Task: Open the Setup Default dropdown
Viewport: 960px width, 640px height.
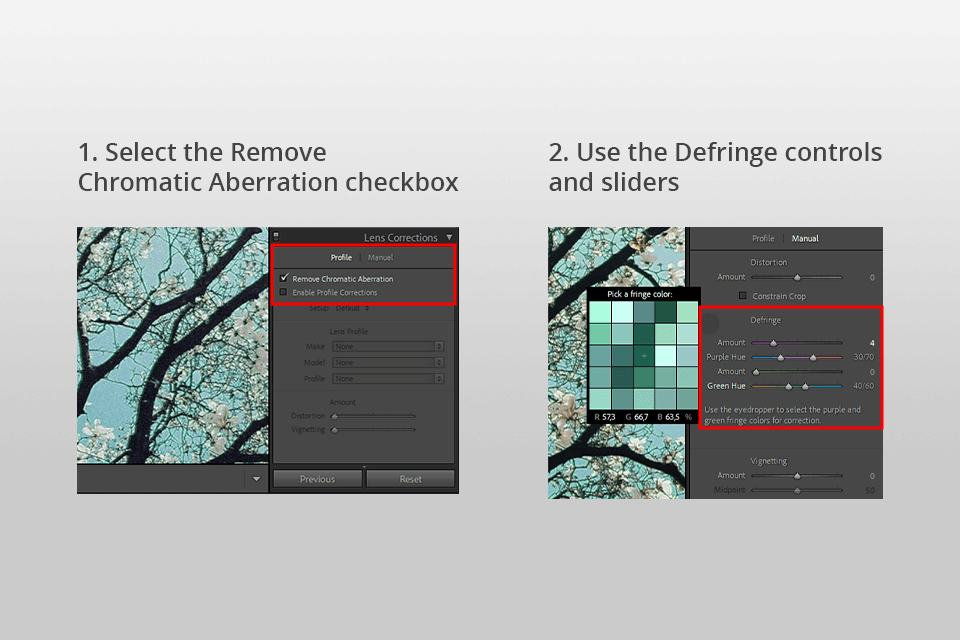Action: [x=352, y=308]
